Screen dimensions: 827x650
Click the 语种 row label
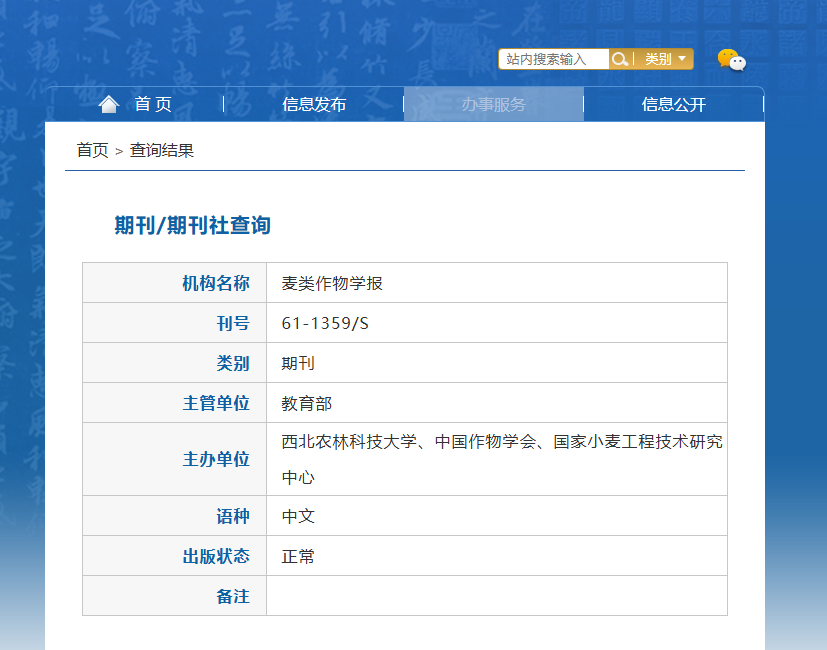point(233,516)
